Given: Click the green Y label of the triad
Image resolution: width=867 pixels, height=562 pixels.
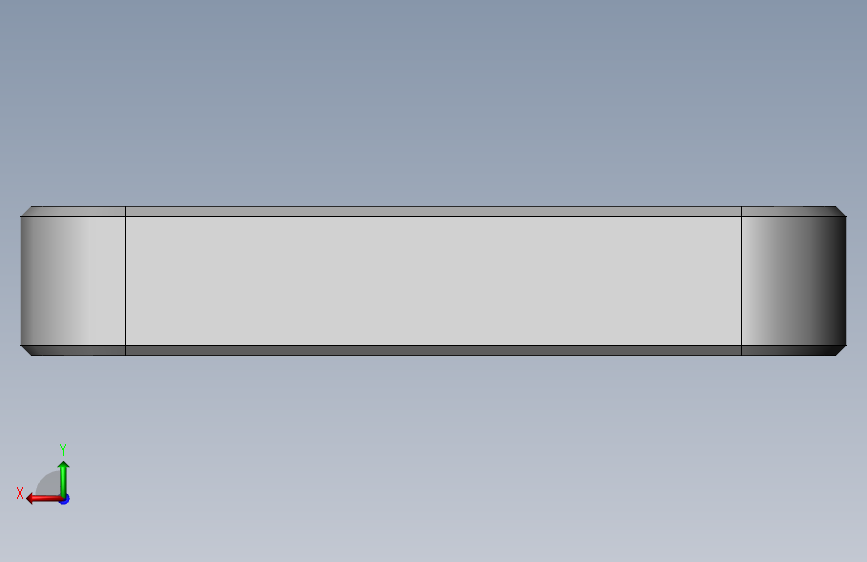Looking at the screenshot, I should 63,449.
